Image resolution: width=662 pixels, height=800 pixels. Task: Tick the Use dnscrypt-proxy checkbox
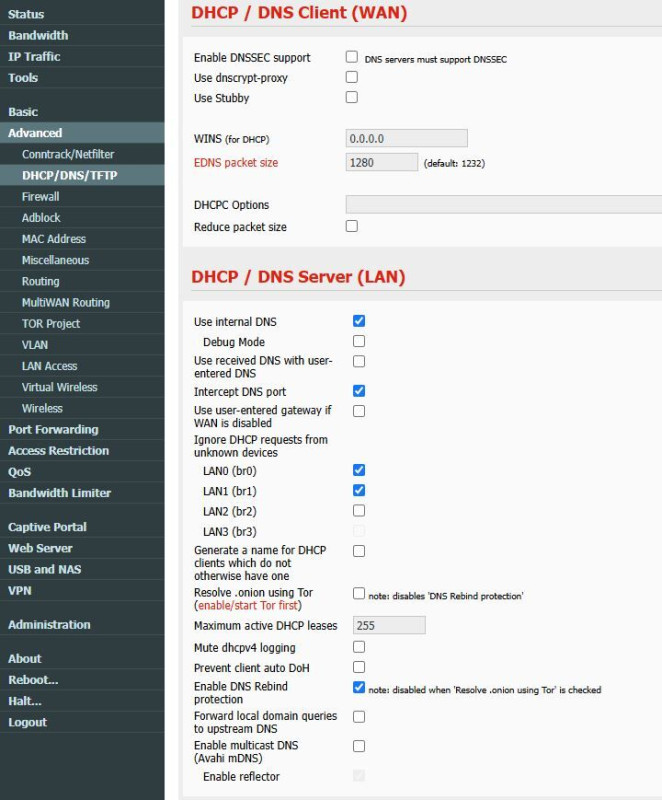[x=351, y=77]
